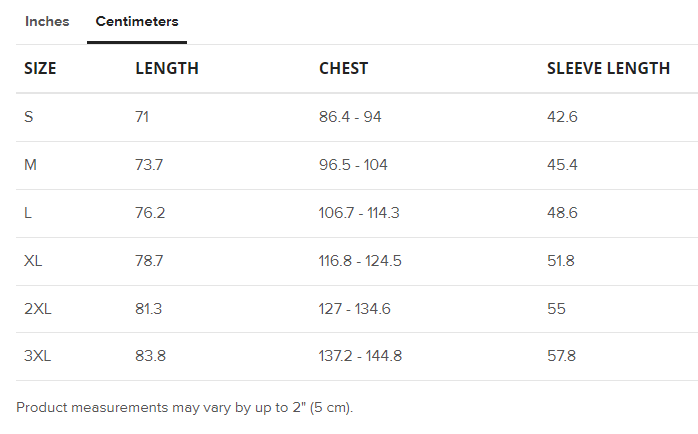Image resolution: width=698 pixels, height=434 pixels.
Task: Select the XL size row label
Action: 33,261
